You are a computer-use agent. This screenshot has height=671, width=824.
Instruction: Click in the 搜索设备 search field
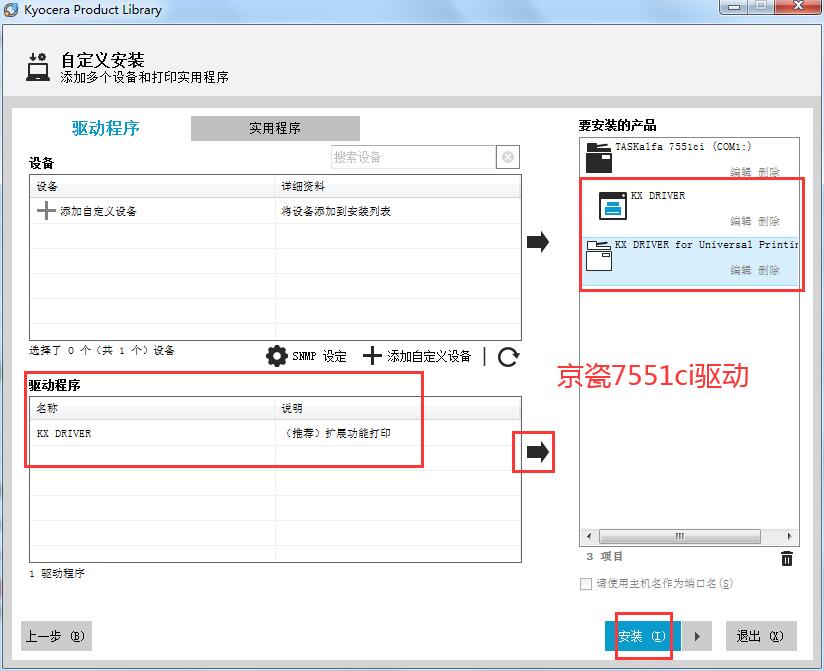point(413,157)
